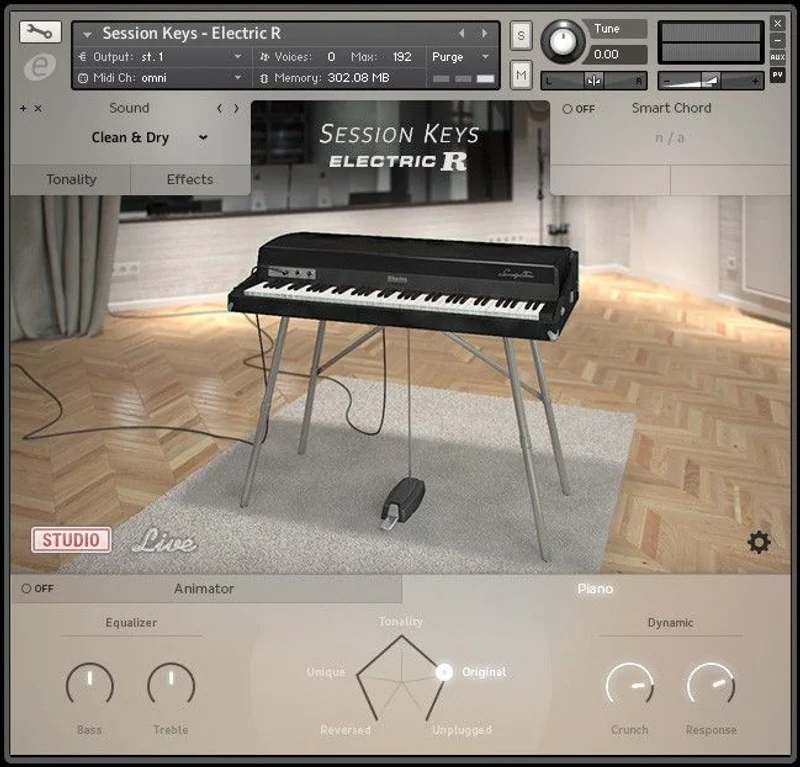Viewport: 800px width, 767px height.
Task: Switch to Live mode
Action: point(163,540)
